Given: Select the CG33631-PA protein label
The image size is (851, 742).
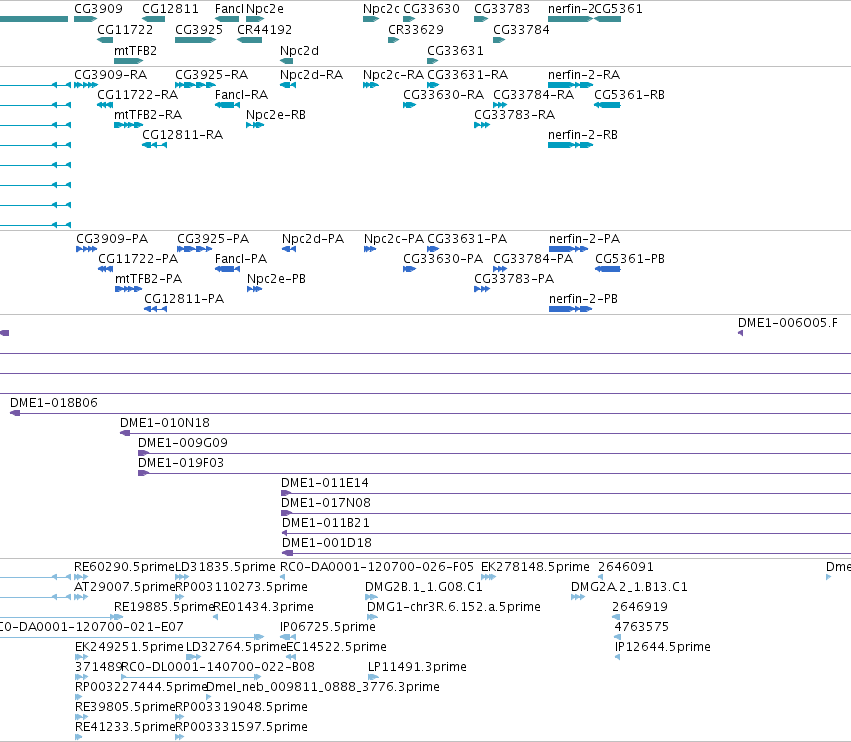Looking at the screenshot, I should pyautogui.click(x=467, y=239).
